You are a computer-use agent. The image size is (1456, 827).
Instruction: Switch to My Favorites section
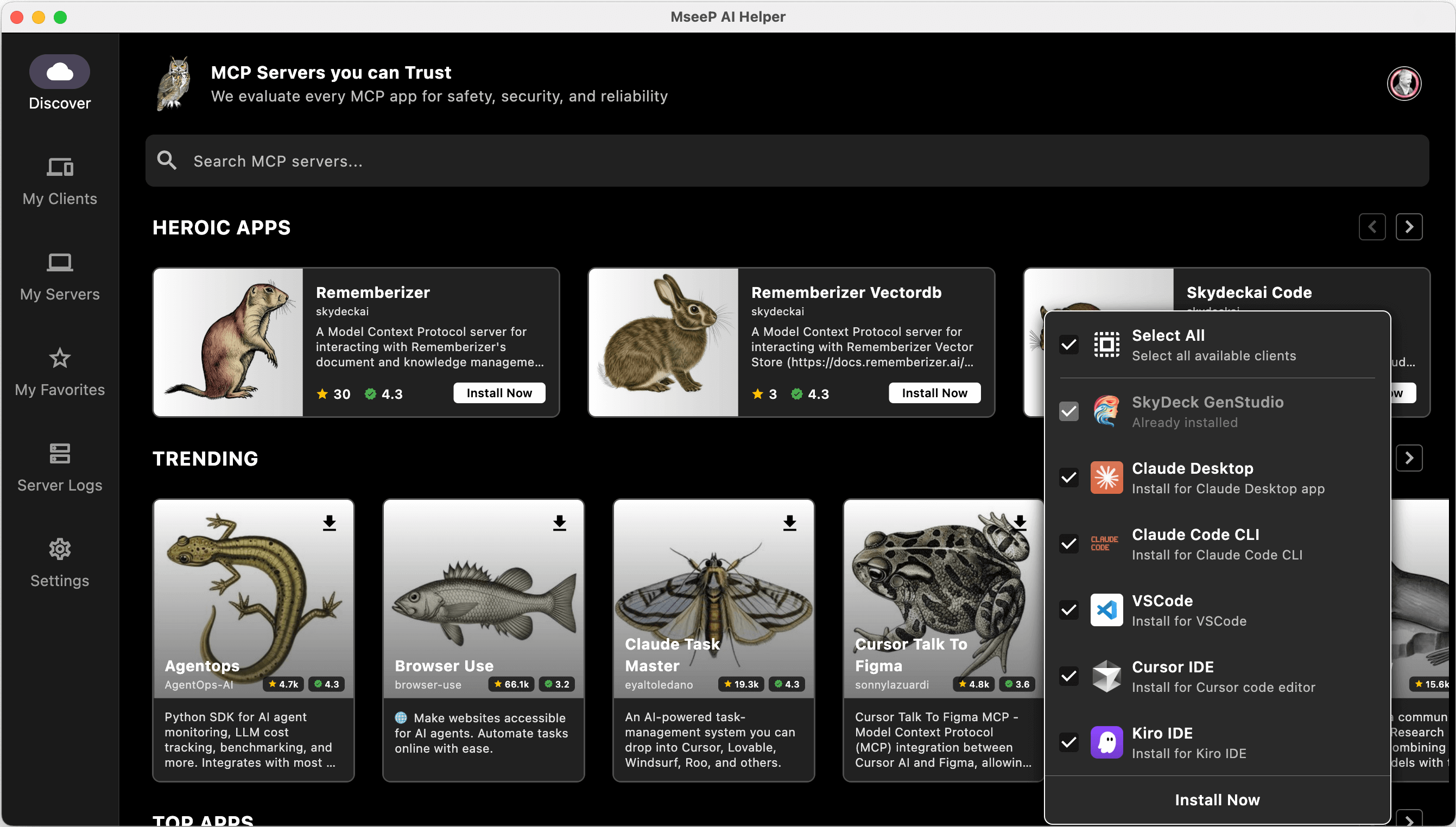click(60, 374)
